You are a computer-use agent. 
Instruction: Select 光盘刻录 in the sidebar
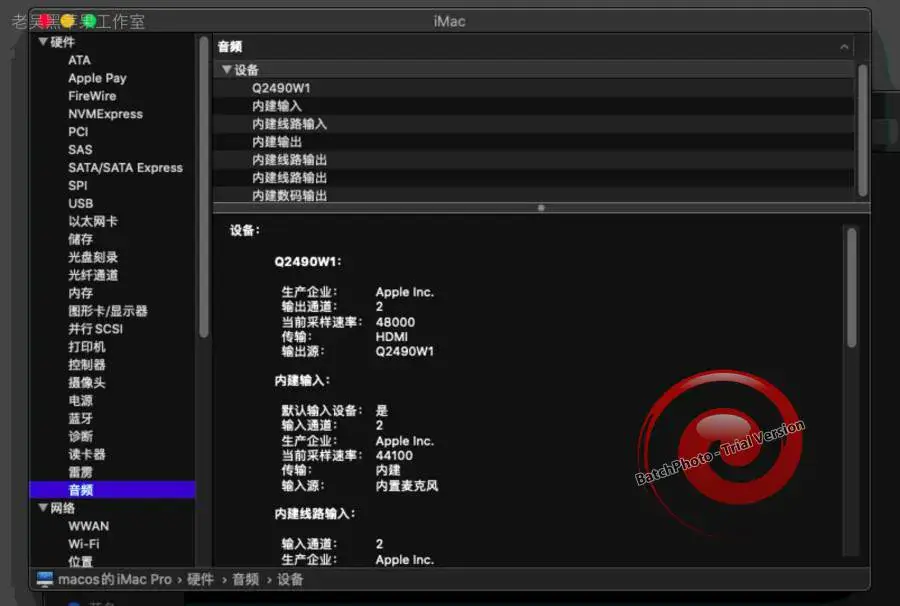click(93, 257)
